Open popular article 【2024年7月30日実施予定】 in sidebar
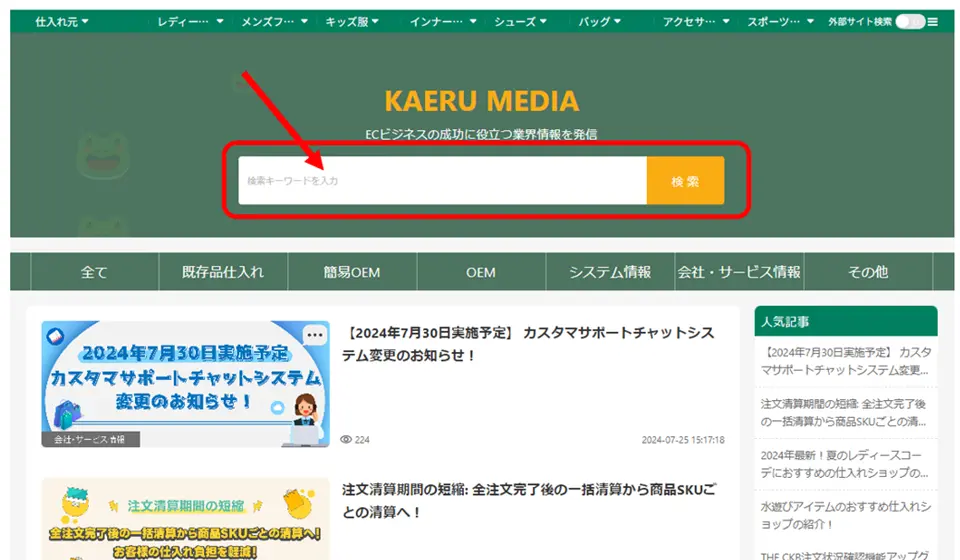This screenshot has height=560, width=960. point(846,361)
